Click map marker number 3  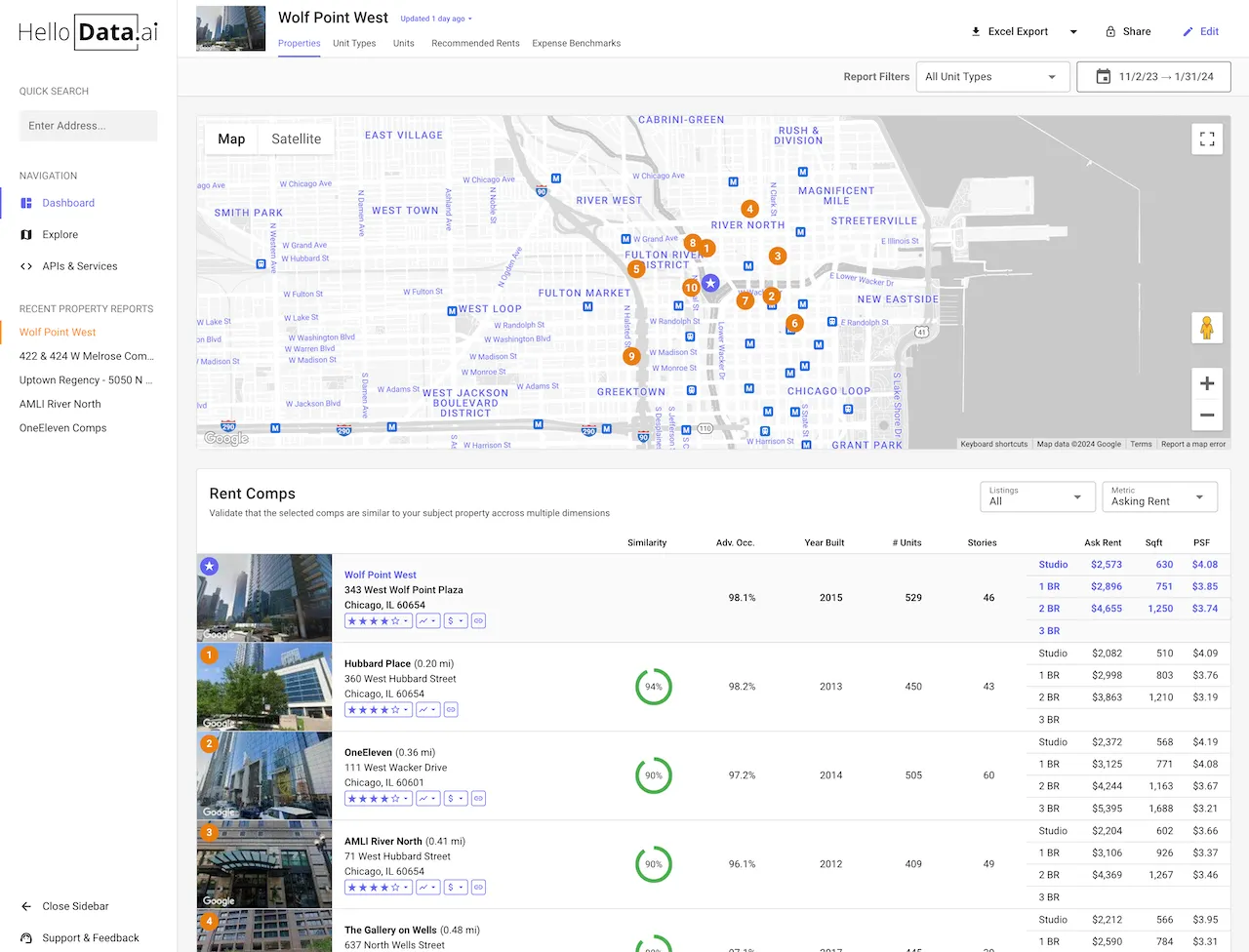pyautogui.click(x=777, y=257)
